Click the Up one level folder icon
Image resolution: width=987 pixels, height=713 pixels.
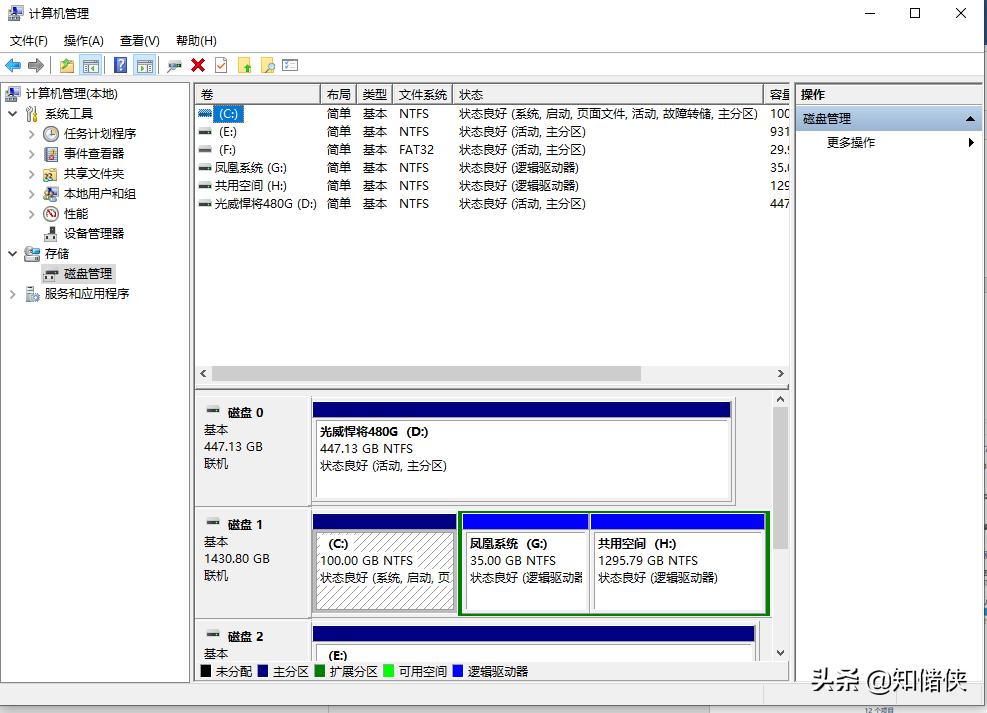(x=67, y=65)
